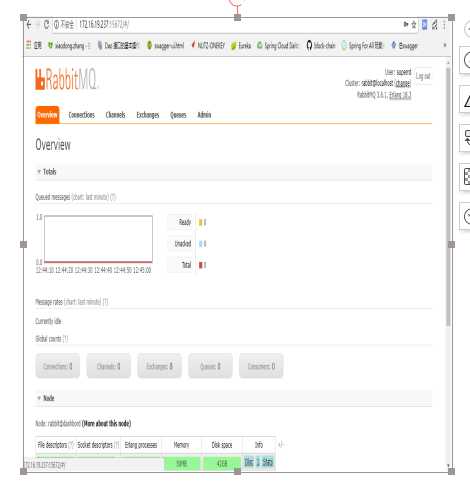This screenshot has height=487, width=470.
Task: Open the xiaodong.zhang bookmark
Action: click(x=69, y=45)
